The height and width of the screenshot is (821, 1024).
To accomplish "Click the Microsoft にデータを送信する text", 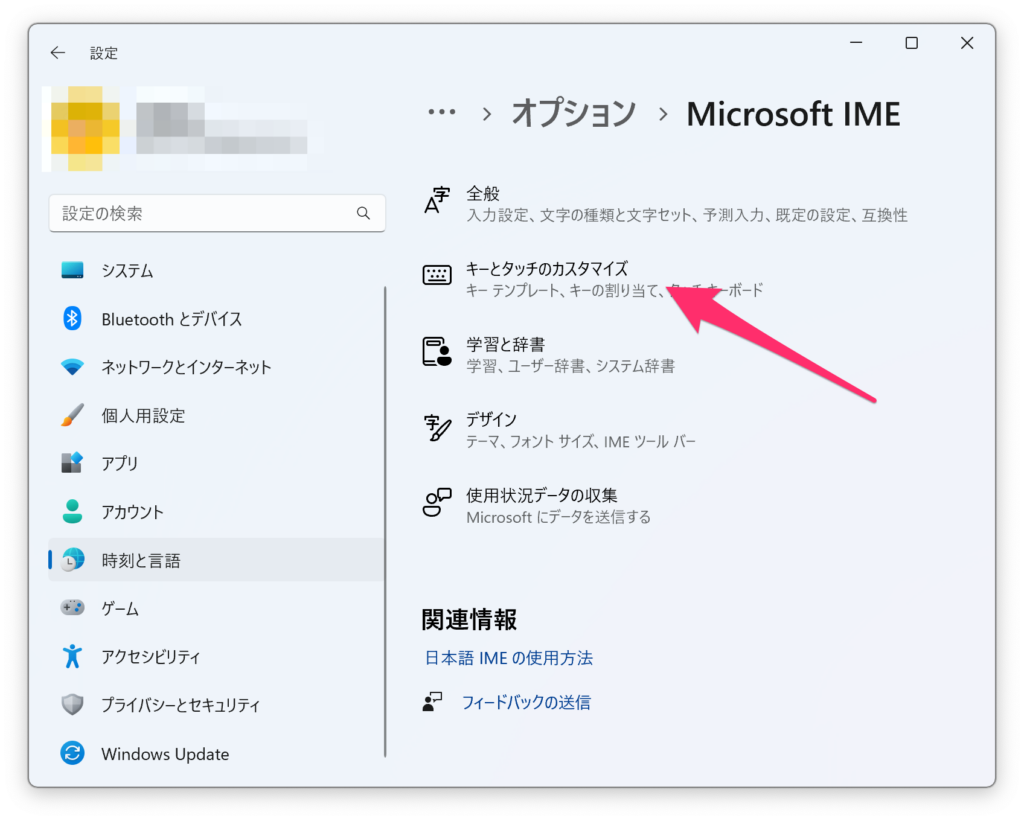I will (558, 517).
